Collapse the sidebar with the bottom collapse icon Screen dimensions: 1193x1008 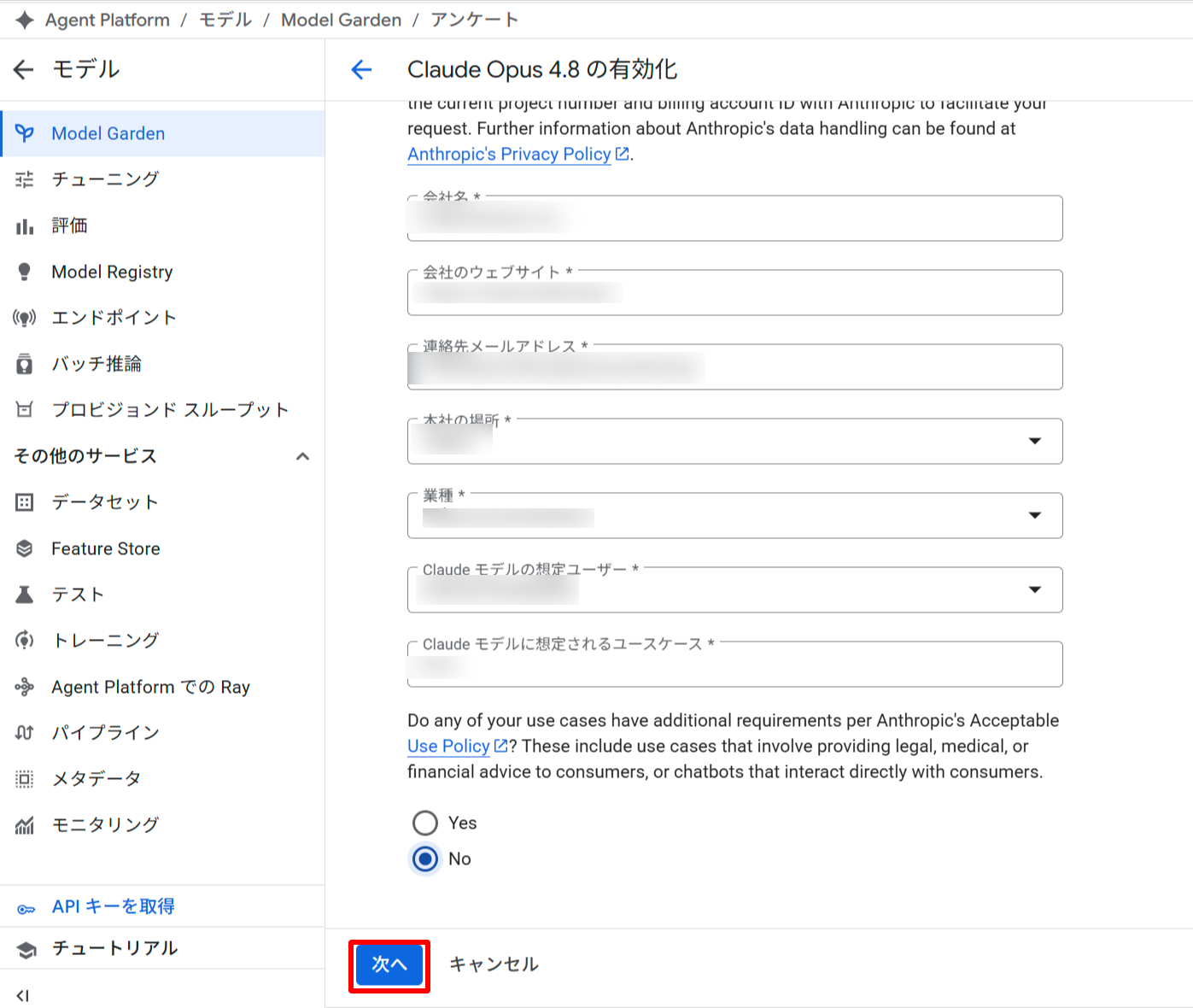[x=23, y=995]
